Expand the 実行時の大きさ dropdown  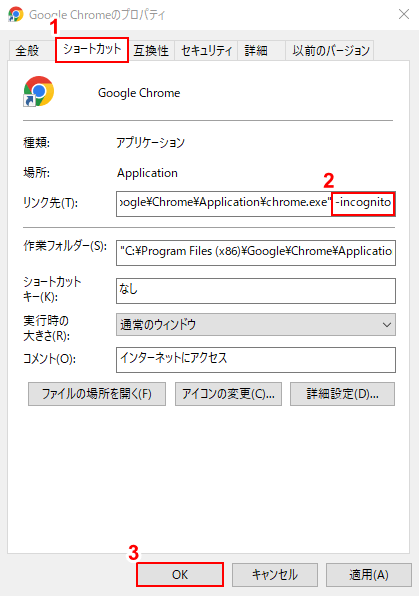pyautogui.click(x=256, y=325)
